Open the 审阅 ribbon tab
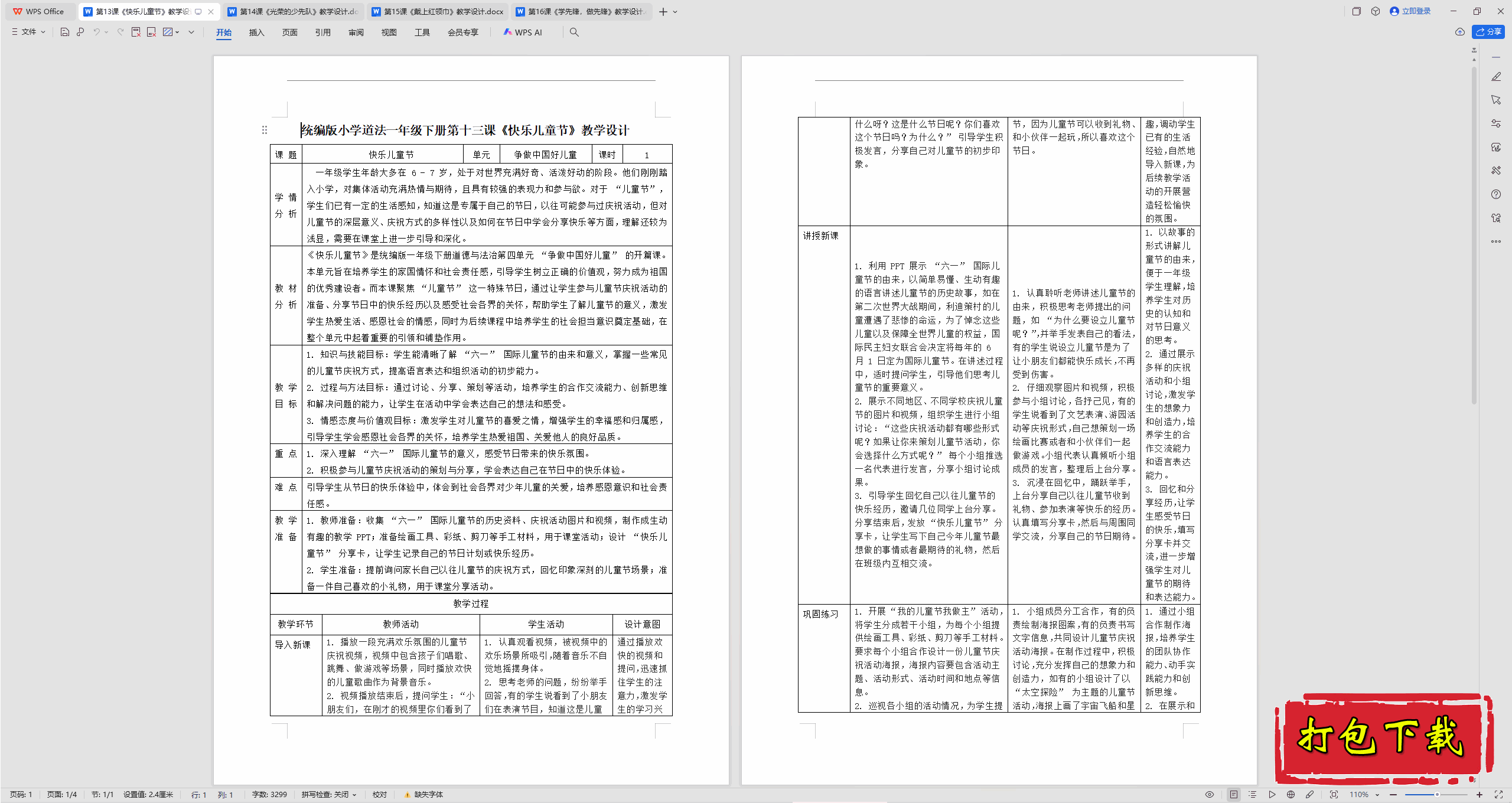Screen dimensions: 1512x803 tap(356, 32)
